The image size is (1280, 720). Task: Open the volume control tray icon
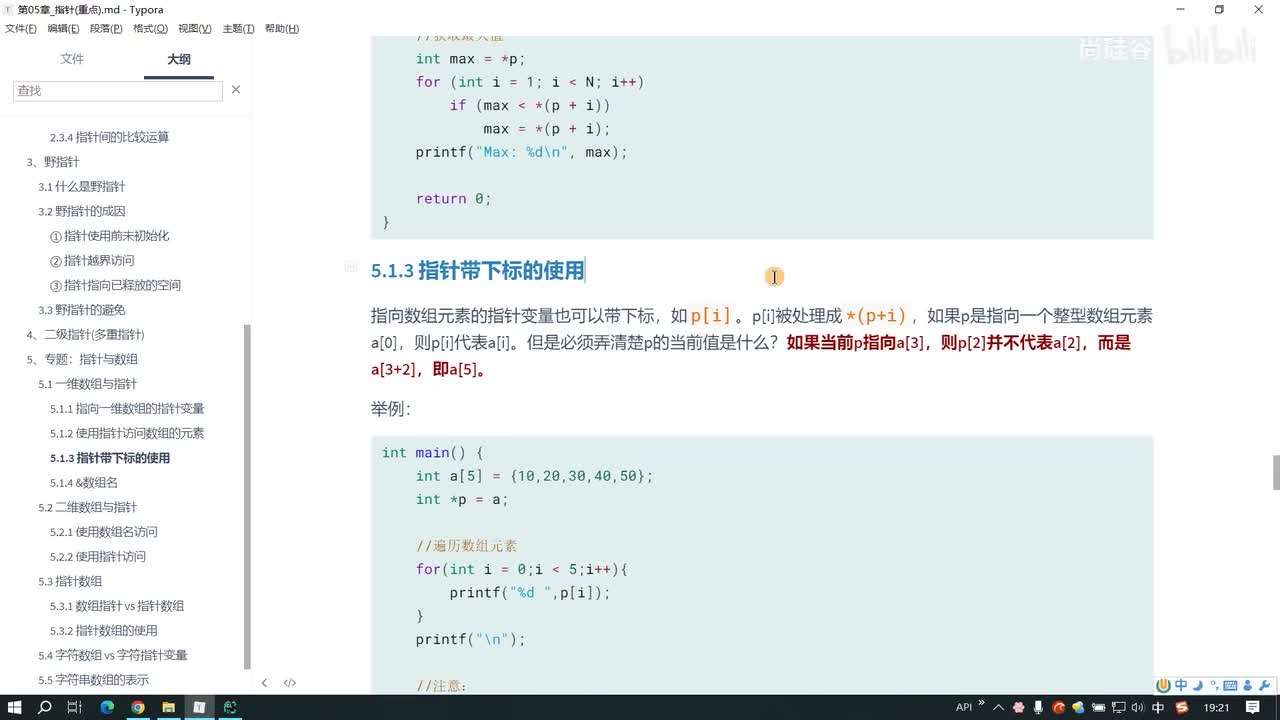[1136, 707]
